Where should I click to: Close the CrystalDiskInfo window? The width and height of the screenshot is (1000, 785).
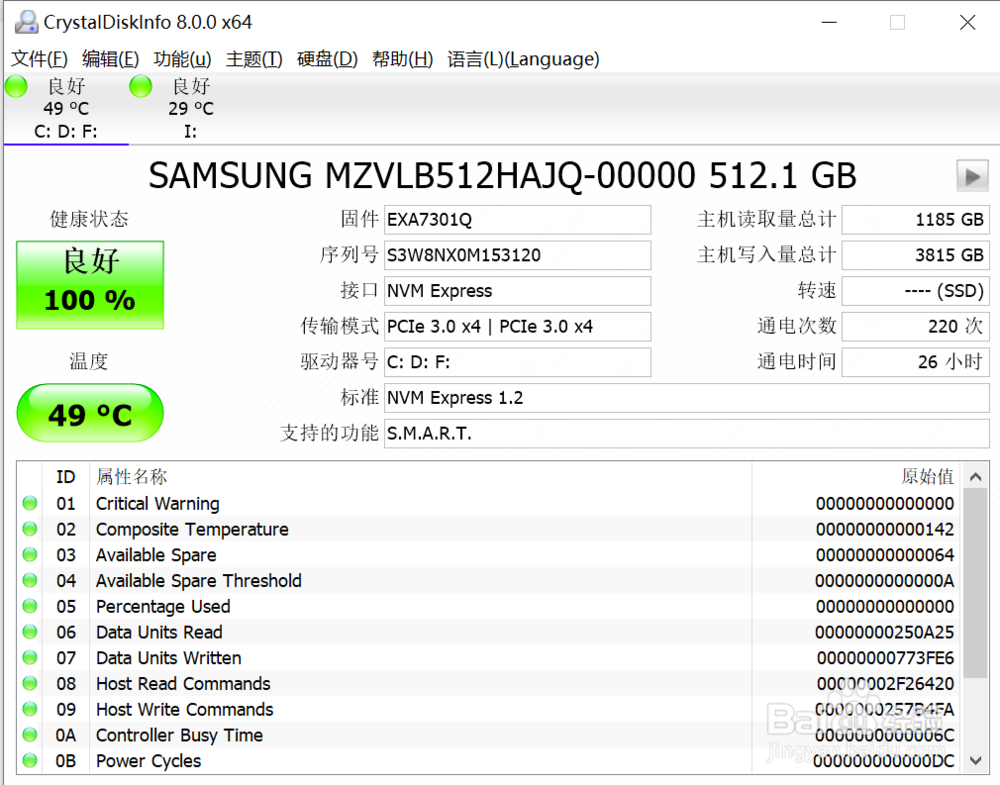[967, 23]
